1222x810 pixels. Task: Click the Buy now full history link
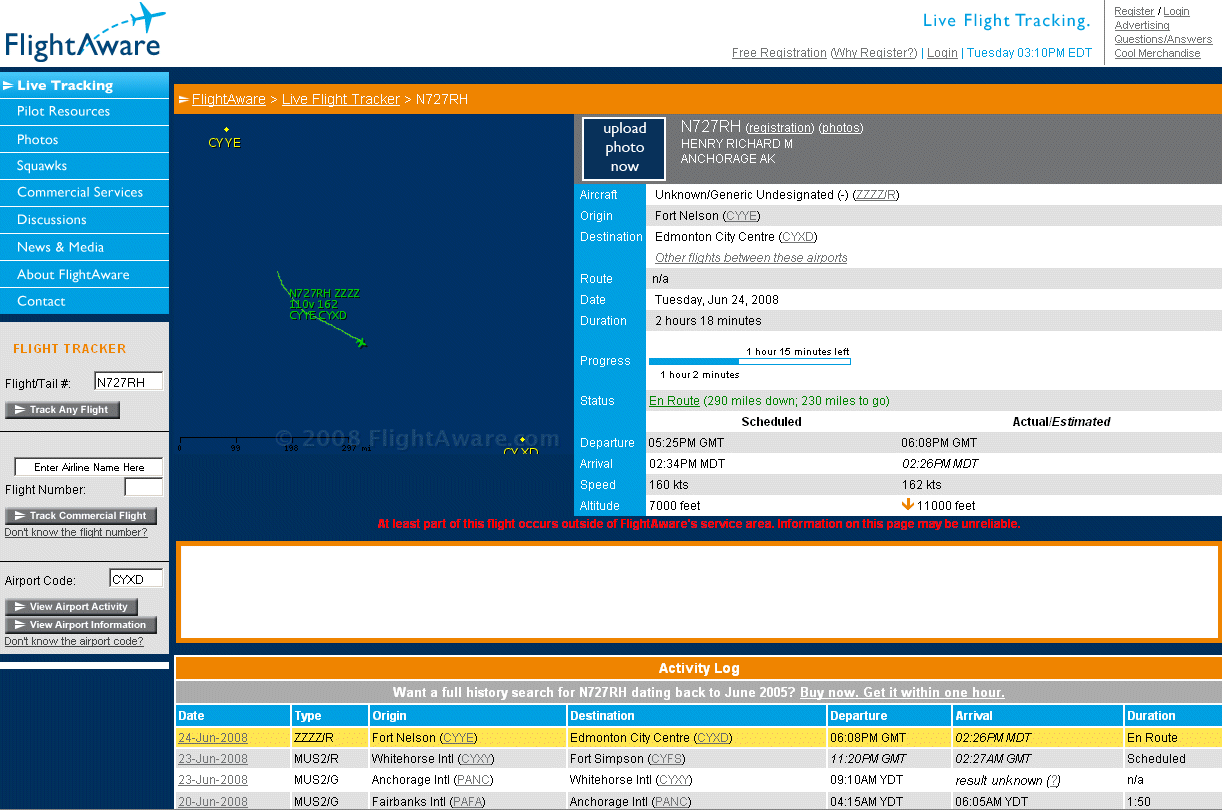[x=902, y=693]
